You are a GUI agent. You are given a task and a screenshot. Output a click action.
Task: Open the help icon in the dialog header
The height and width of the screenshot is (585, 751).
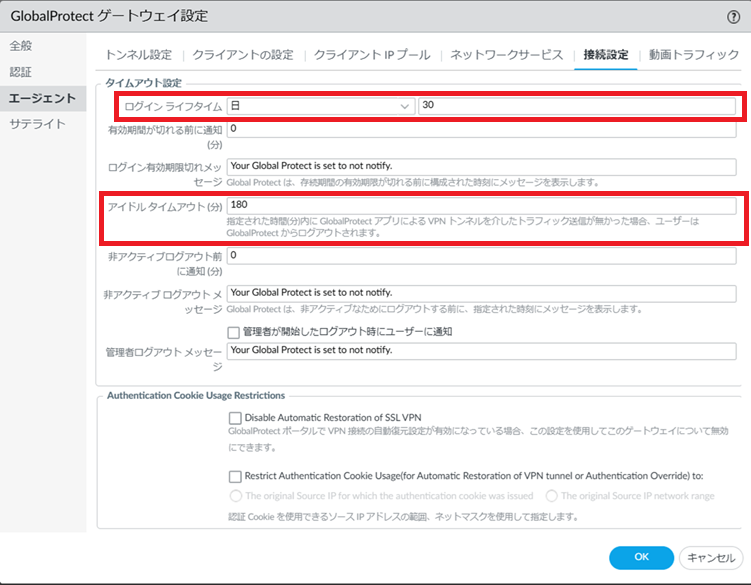[733, 17]
